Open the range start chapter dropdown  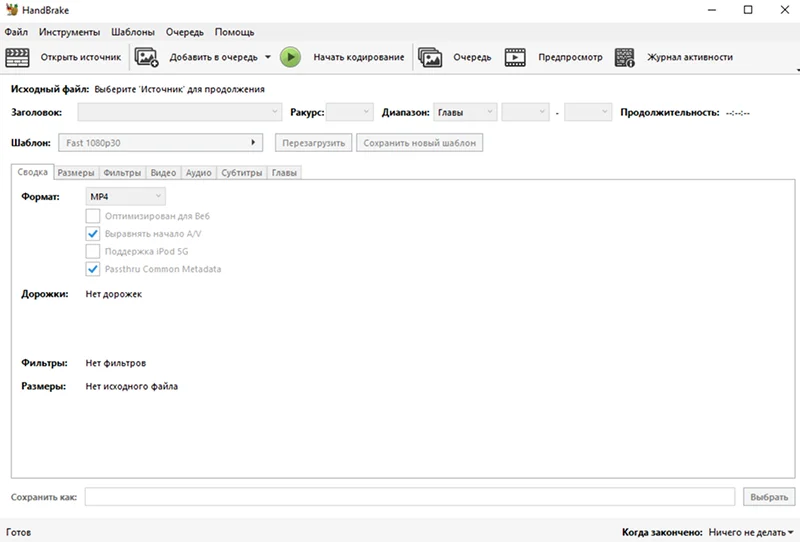pyautogui.click(x=526, y=112)
